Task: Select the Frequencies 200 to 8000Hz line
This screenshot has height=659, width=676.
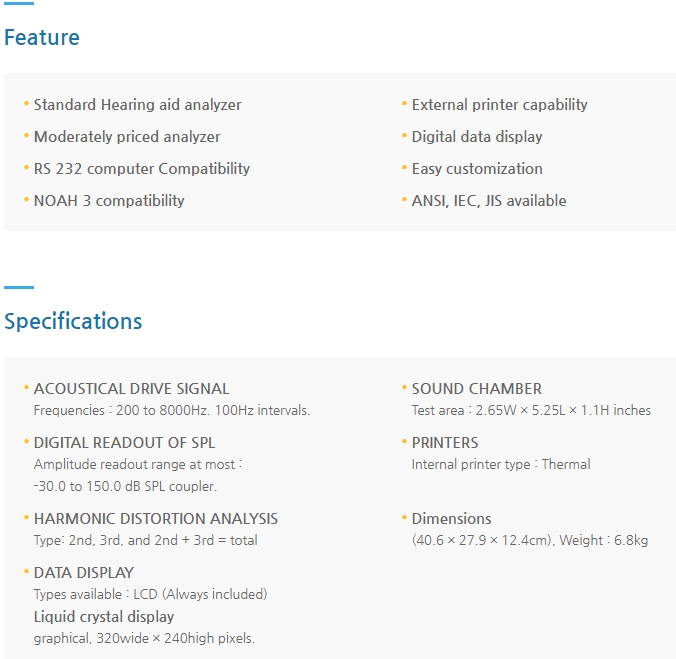Action: click(x=172, y=410)
